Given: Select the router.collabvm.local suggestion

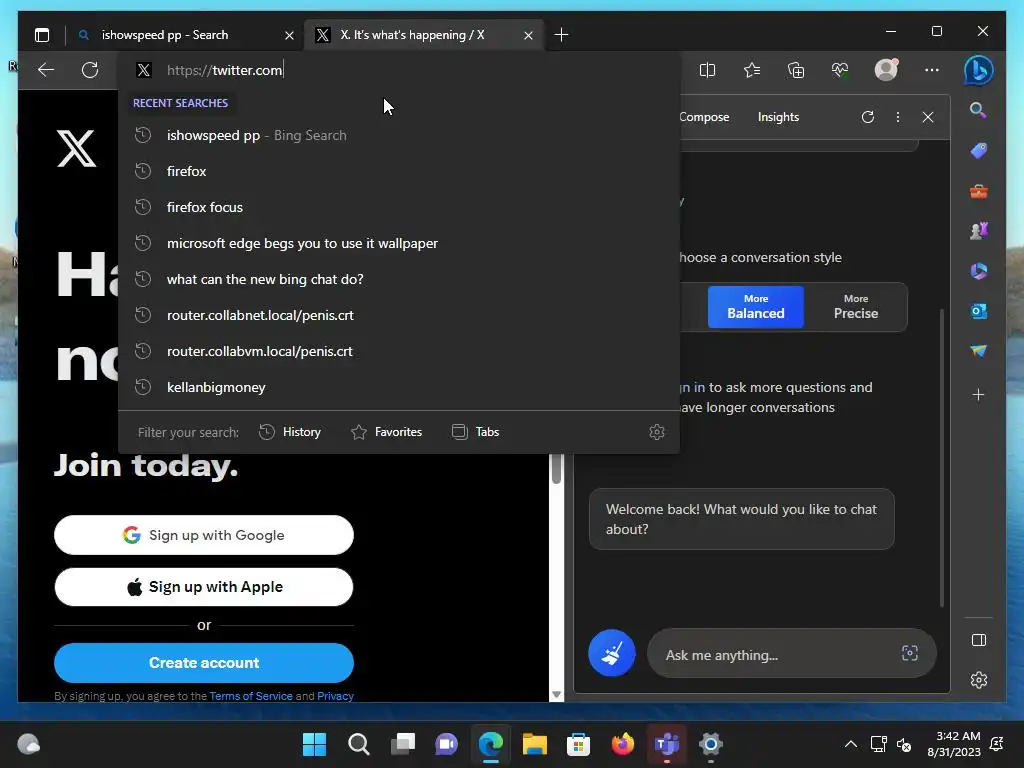Looking at the screenshot, I should click(398, 351).
